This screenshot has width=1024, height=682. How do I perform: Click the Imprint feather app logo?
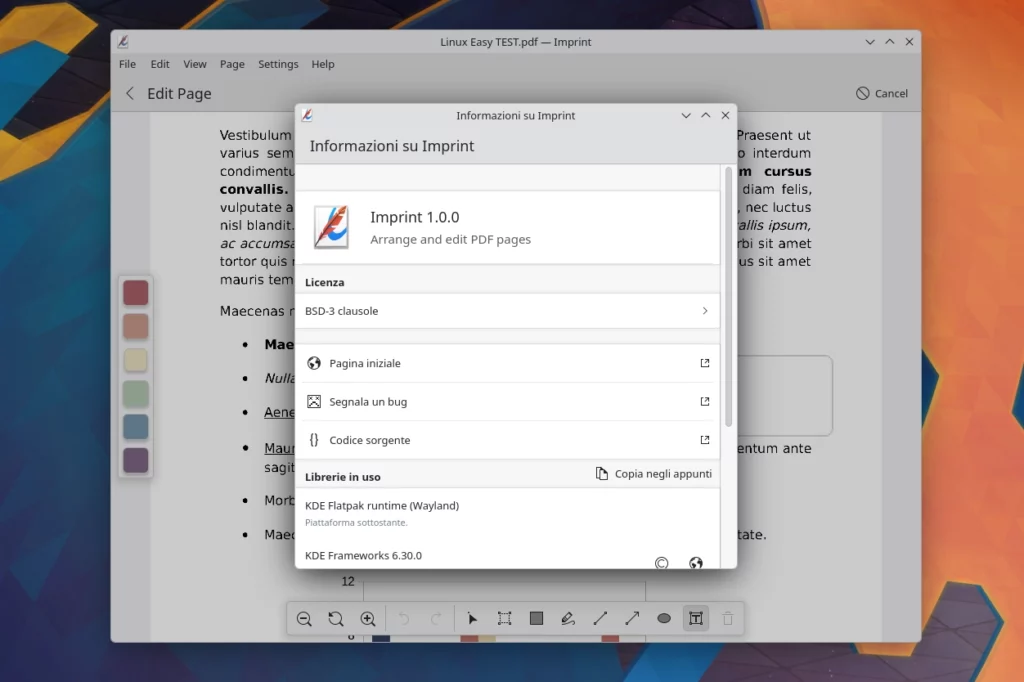(331, 227)
